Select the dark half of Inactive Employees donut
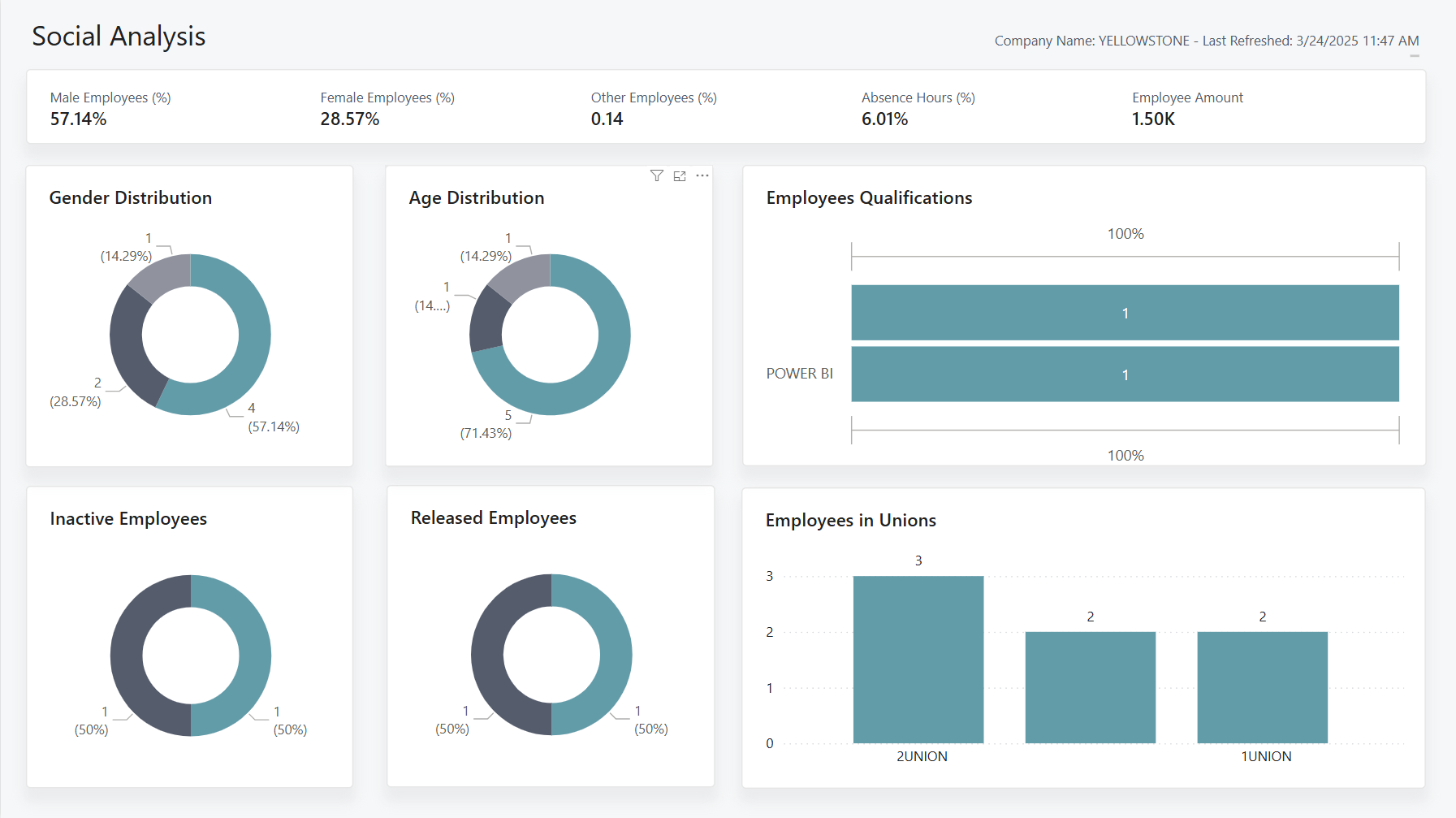The height and width of the screenshot is (818, 1456). (x=127, y=656)
